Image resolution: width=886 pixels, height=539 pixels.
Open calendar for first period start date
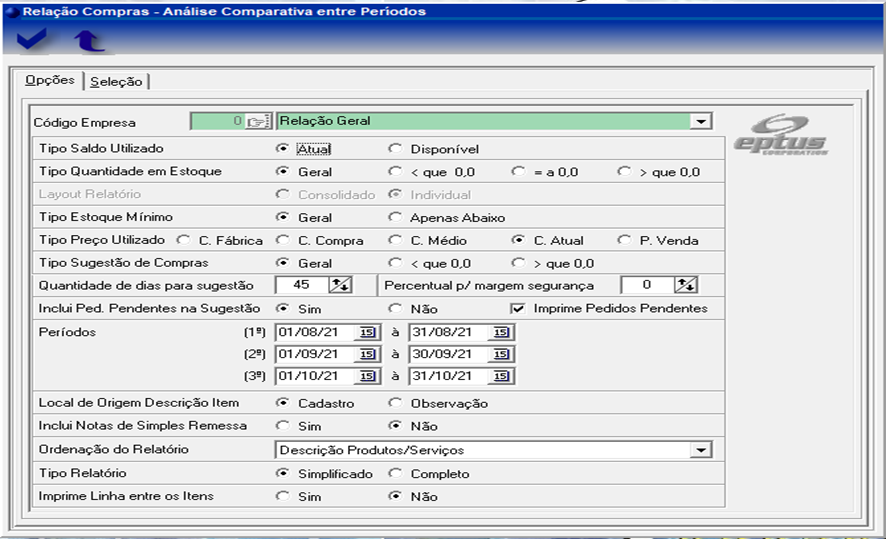pos(367,332)
